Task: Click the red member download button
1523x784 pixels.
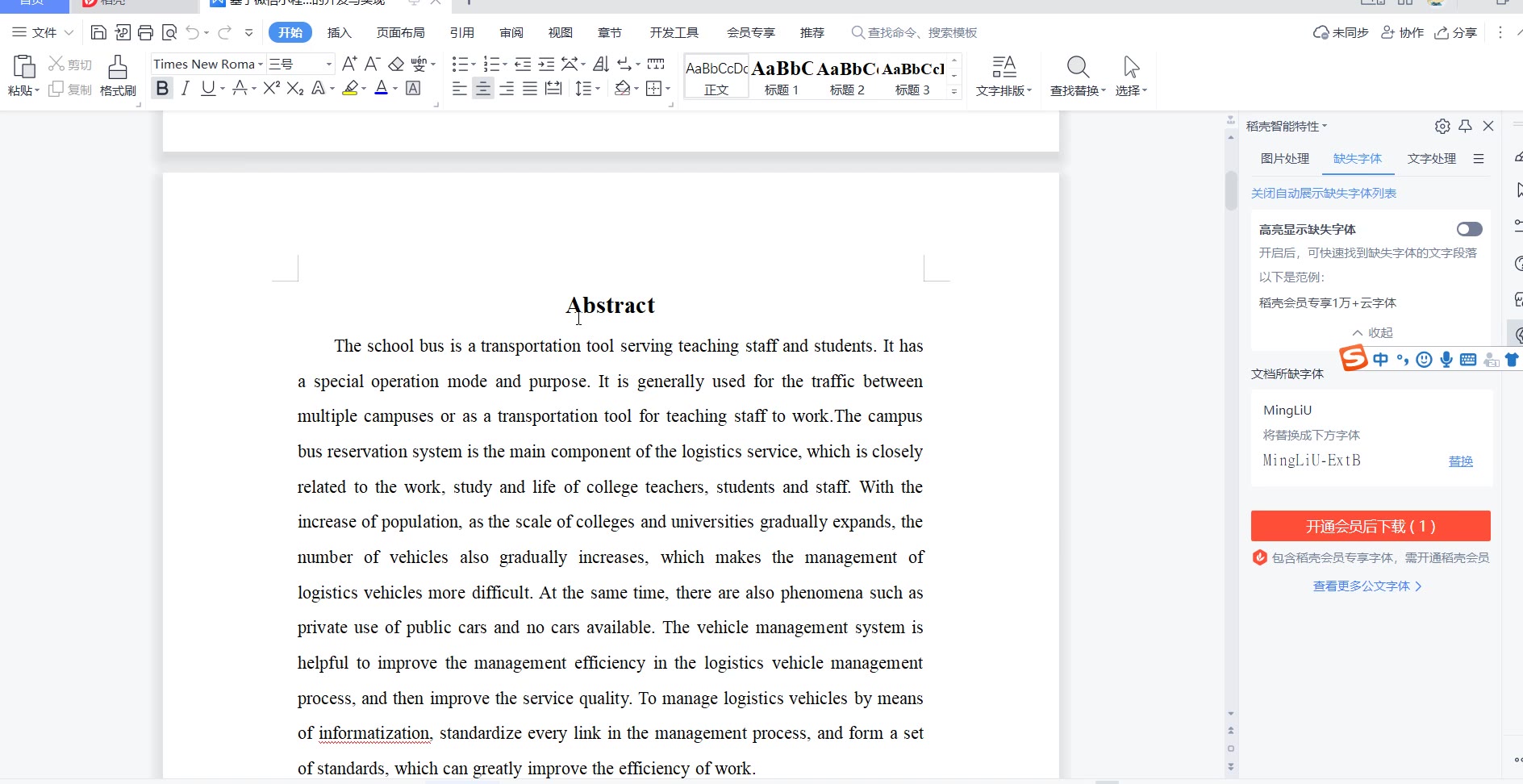Action: click(x=1370, y=526)
